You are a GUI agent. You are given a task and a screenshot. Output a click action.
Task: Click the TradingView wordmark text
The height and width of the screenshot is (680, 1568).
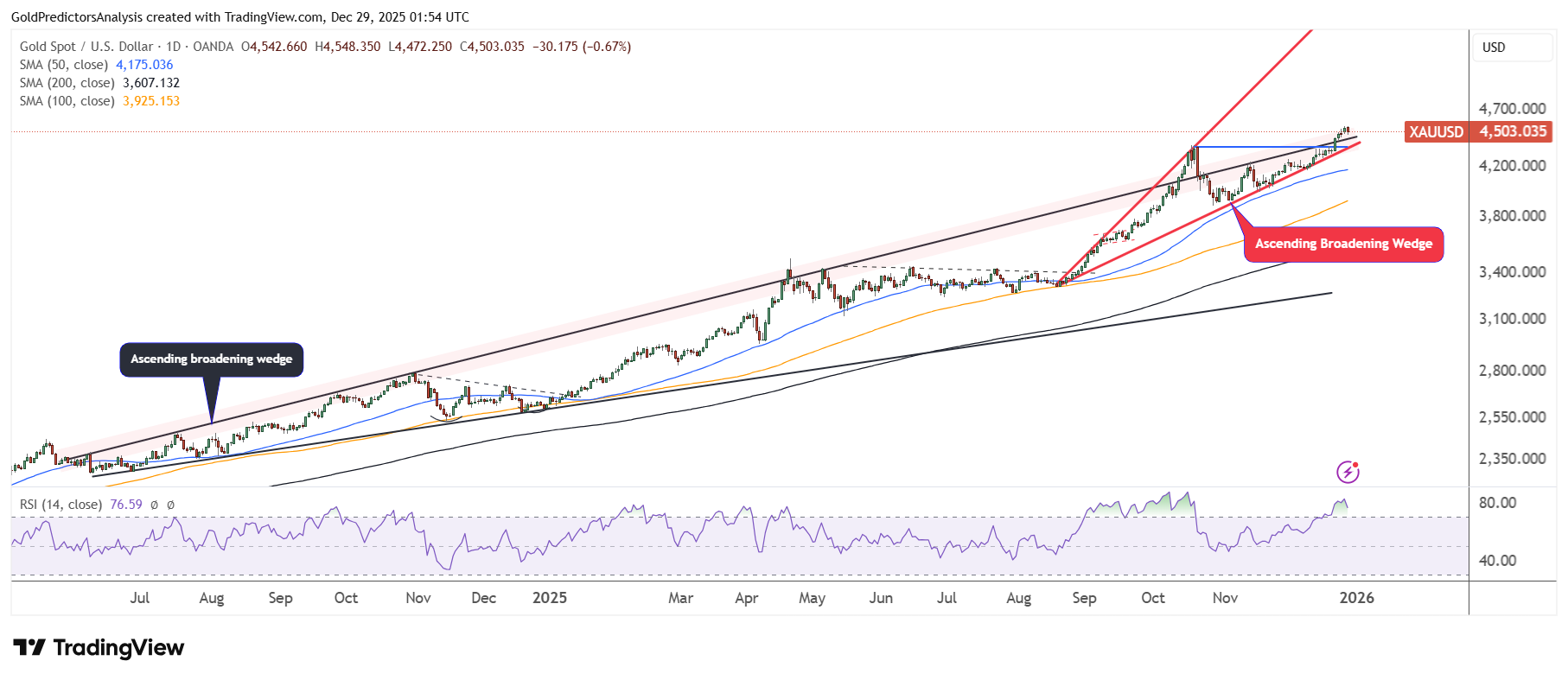point(118,648)
